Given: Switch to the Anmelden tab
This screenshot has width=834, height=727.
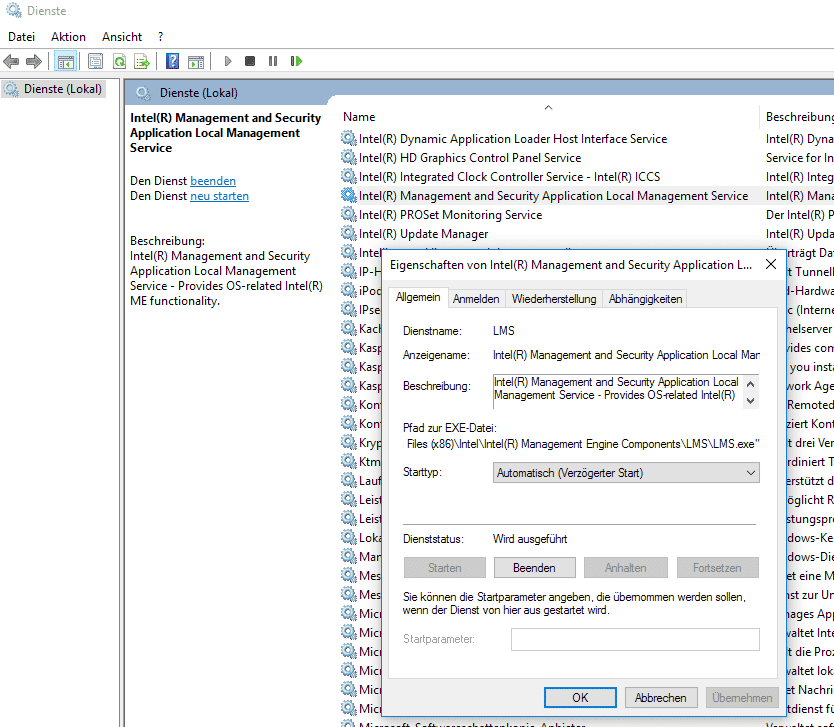Looking at the screenshot, I should [x=476, y=299].
